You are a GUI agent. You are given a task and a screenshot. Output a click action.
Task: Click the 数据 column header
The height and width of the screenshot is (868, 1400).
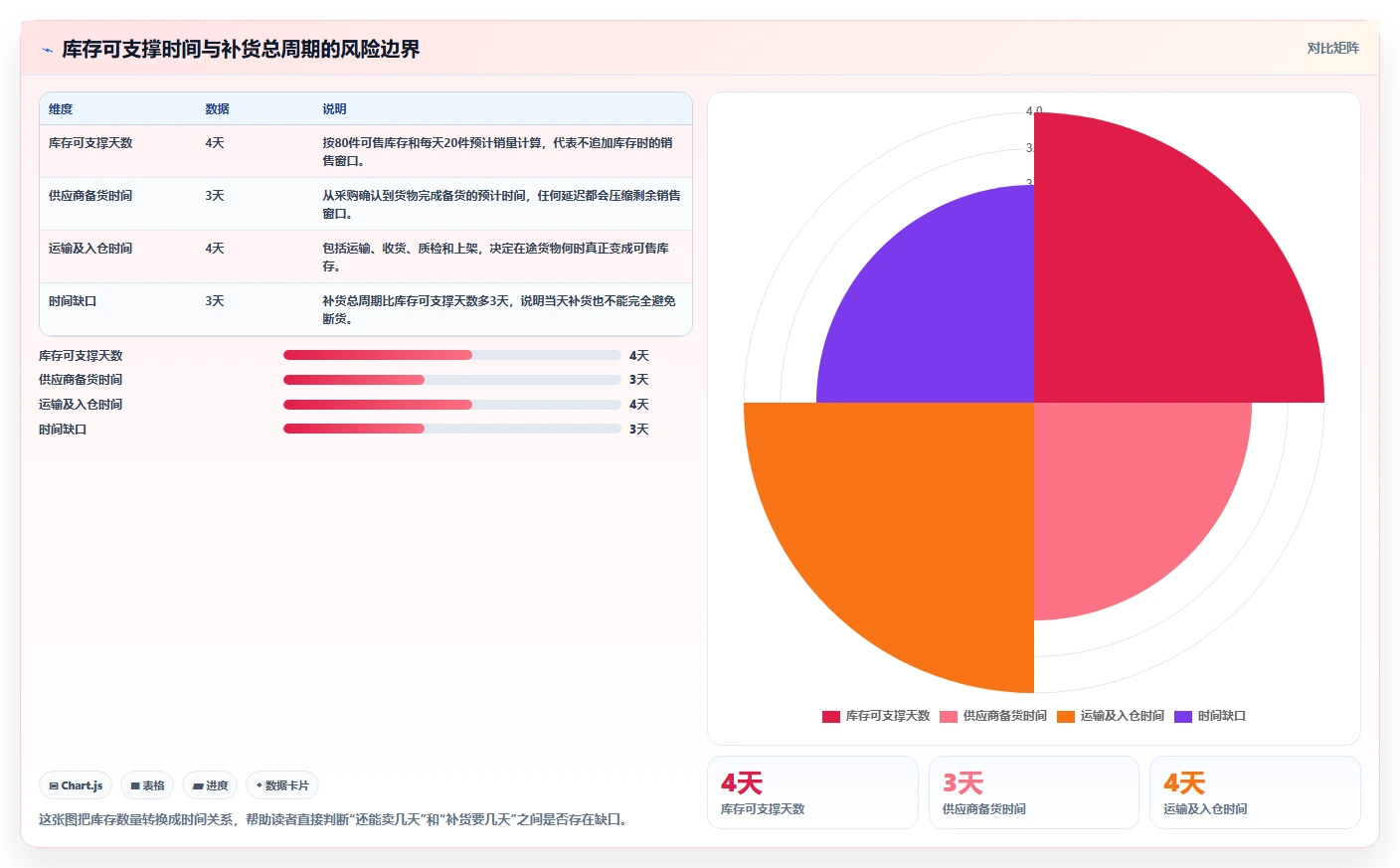point(217,109)
